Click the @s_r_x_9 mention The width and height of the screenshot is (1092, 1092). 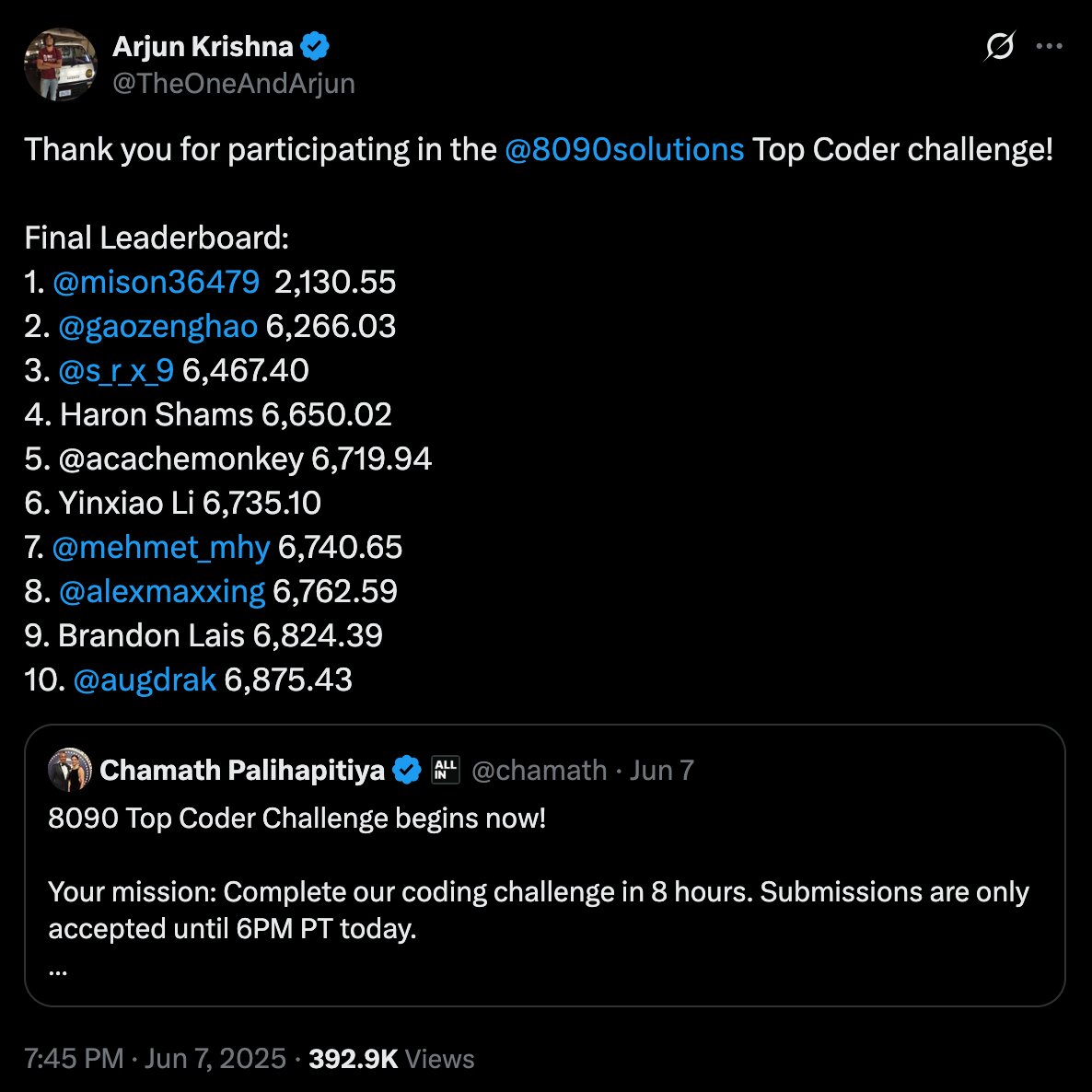(x=116, y=370)
